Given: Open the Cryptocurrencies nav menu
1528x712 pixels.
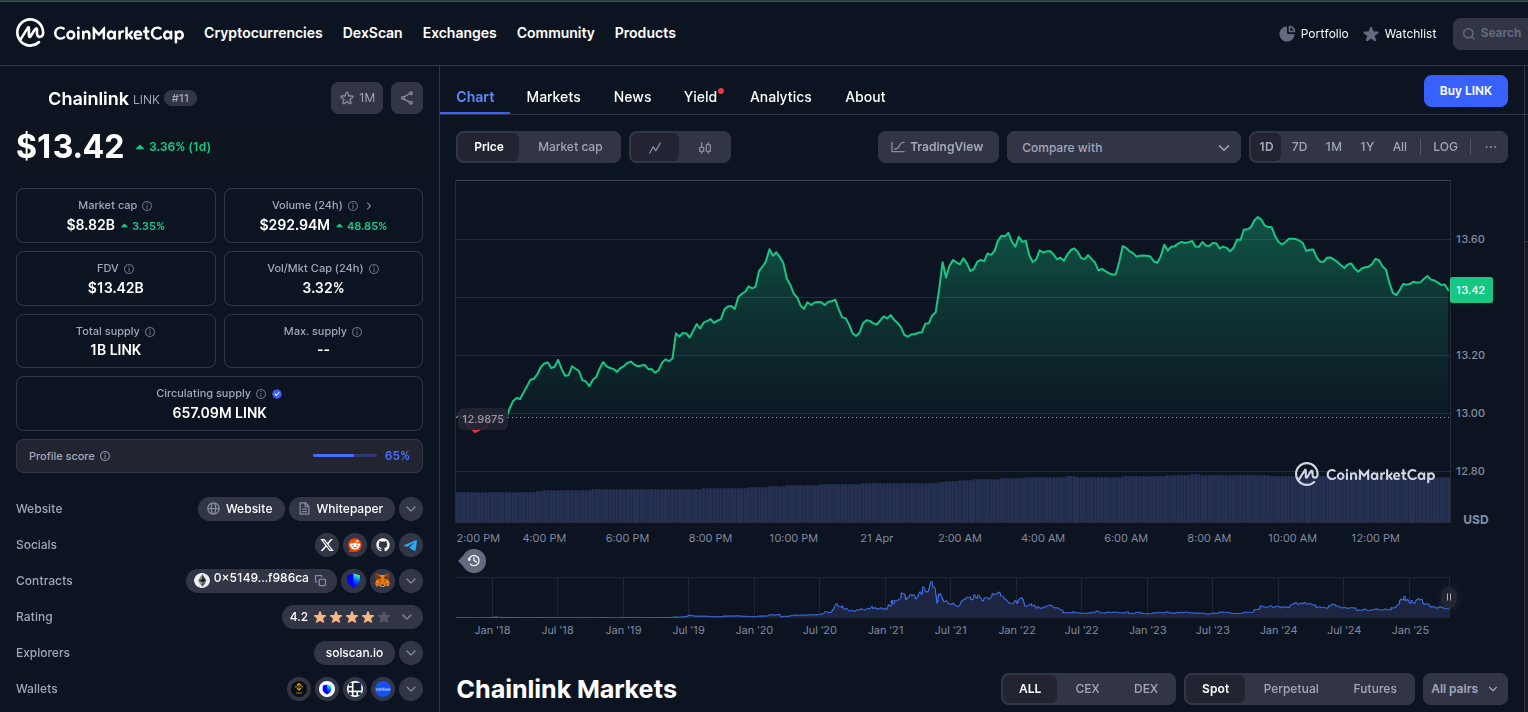Looking at the screenshot, I should tap(263, 33).
